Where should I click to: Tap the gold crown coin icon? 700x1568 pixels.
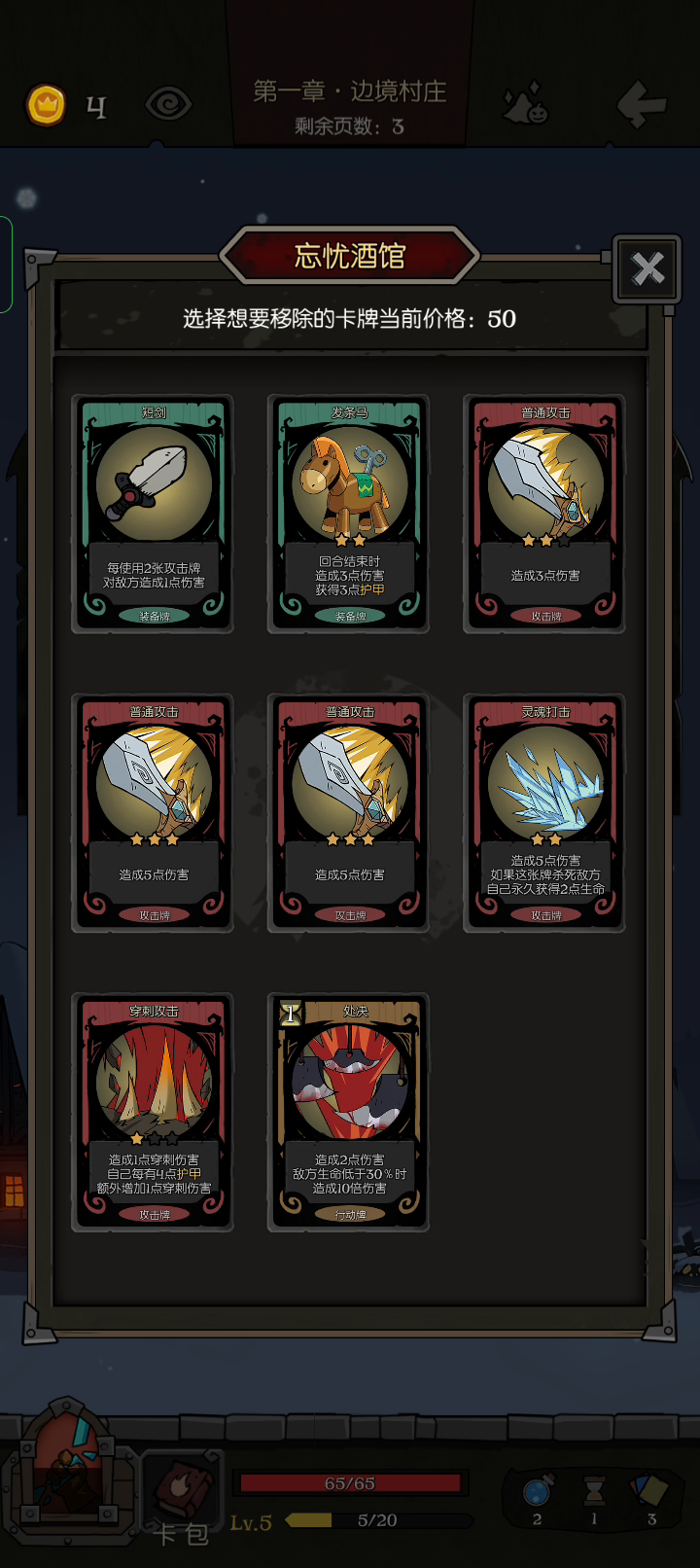[x=46, y=104]
